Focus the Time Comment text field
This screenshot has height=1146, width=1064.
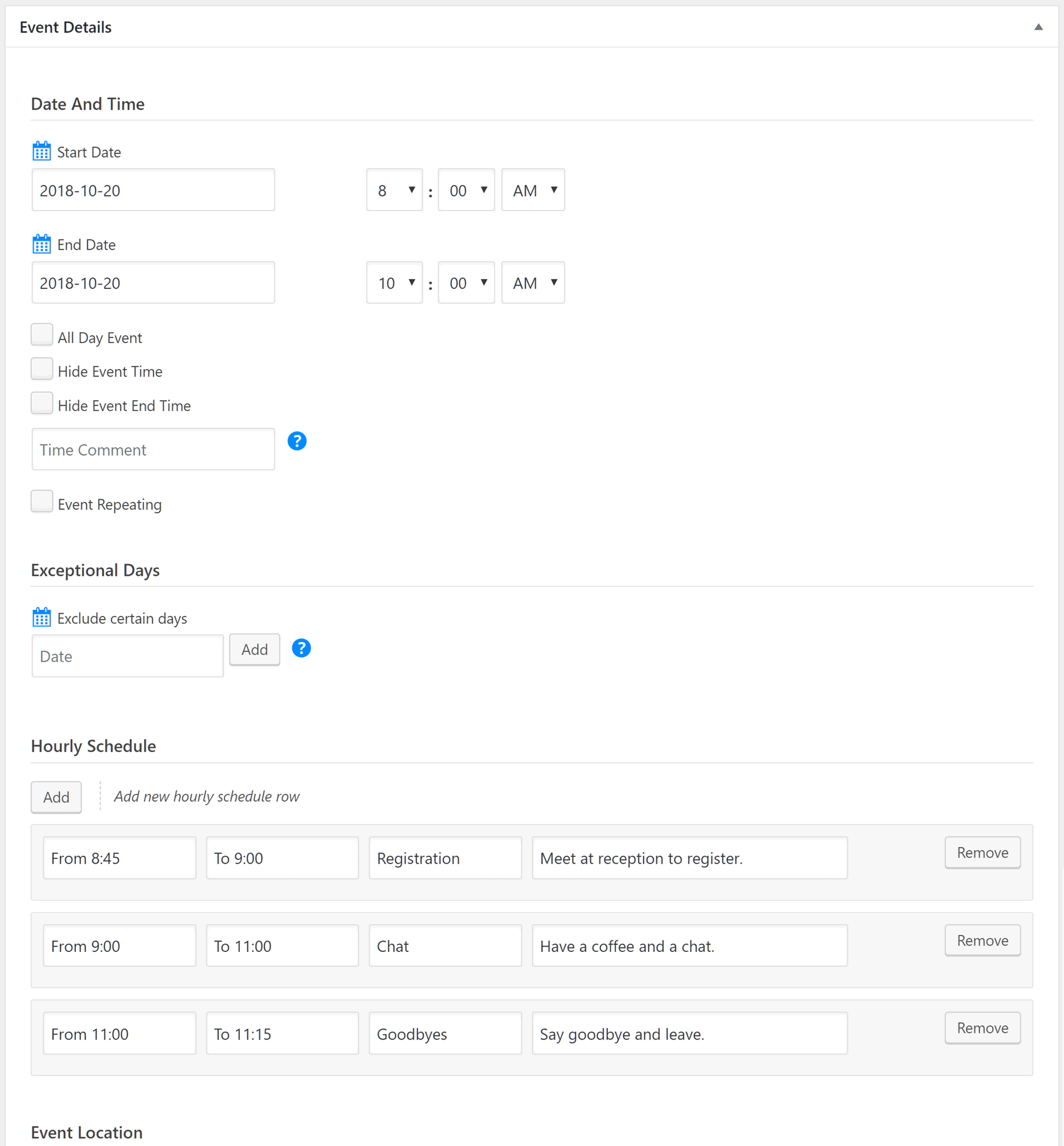pos(153,449)
